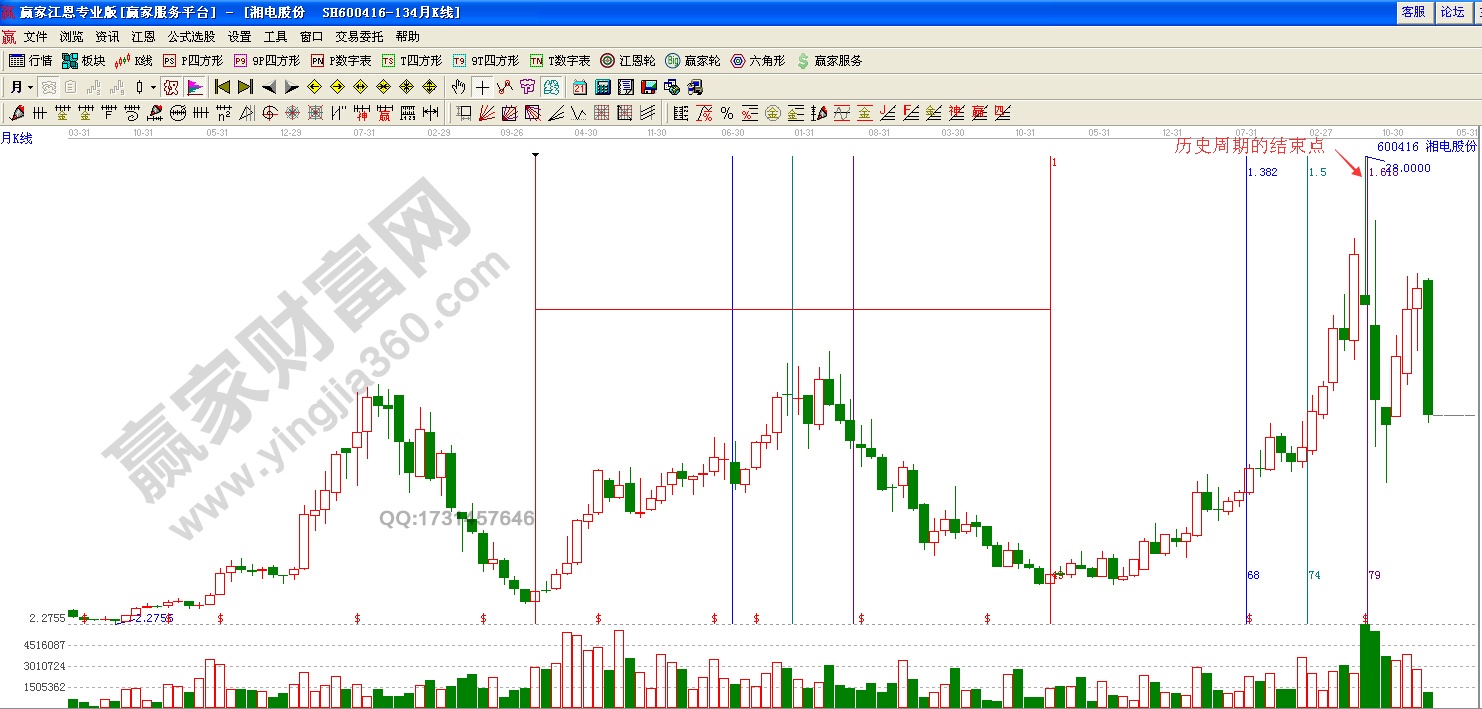This screenshot has width=1482, height=709.
Task: Toggle the colored flag indicator button
Action: pyautogui.click(x=195, y=87)
